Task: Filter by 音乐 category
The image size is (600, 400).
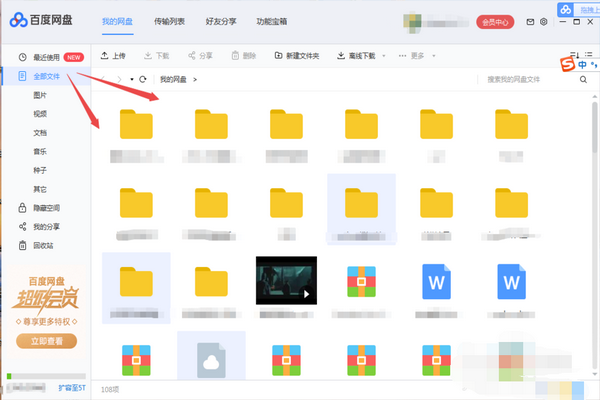Action: click(40, 151)
